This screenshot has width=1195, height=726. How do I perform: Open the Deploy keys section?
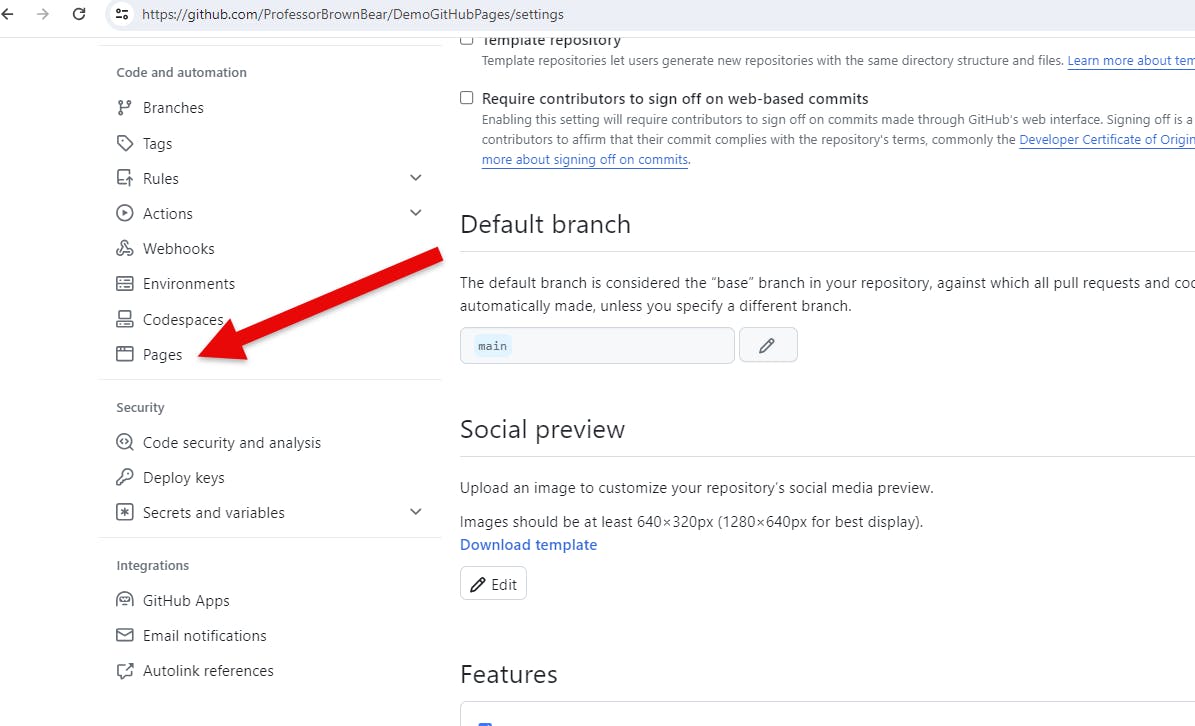185,477
